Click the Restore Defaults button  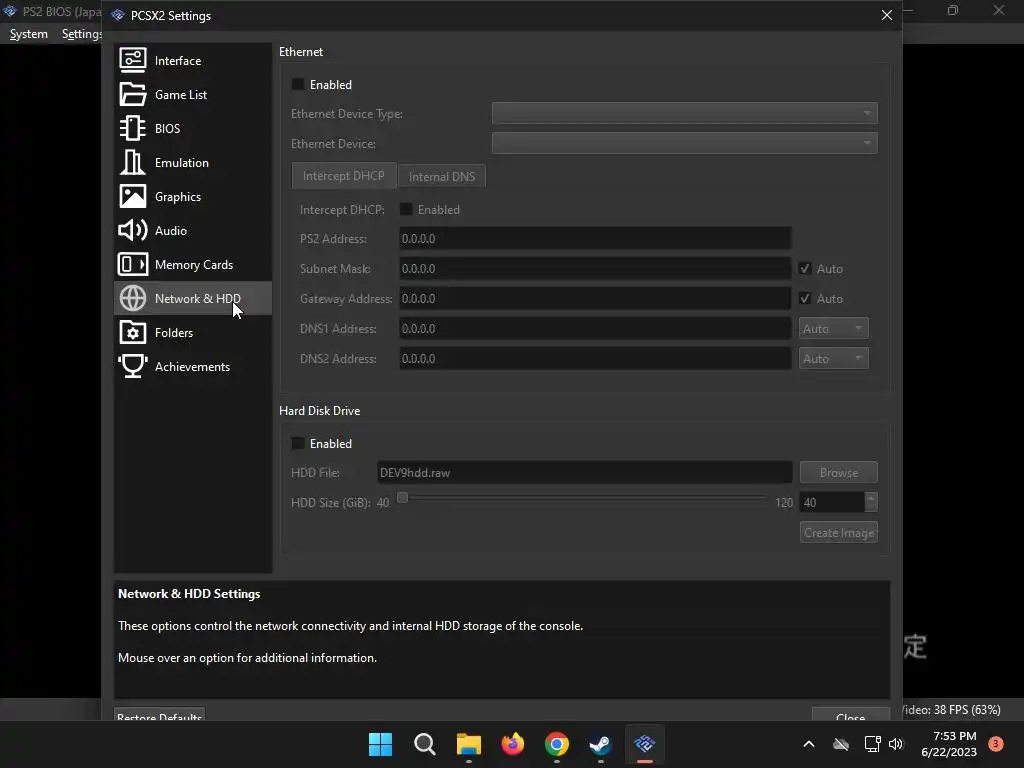[159, 714]
